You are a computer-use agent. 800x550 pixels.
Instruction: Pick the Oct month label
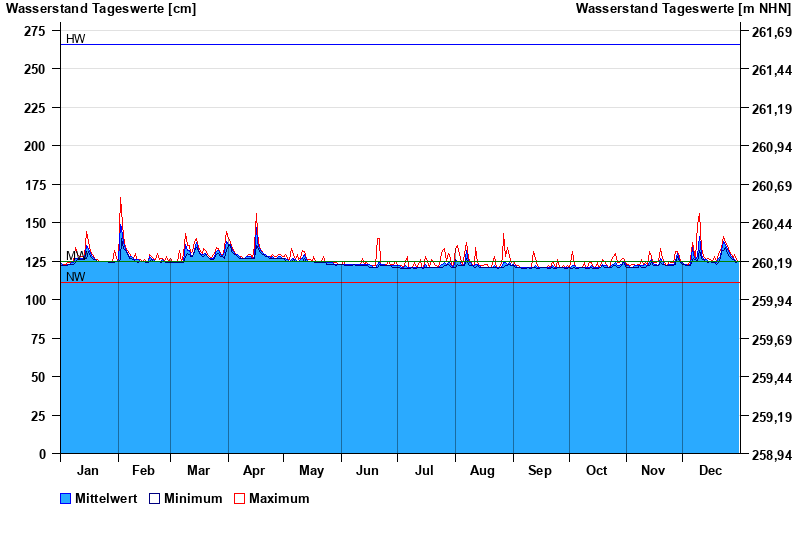coord(596,471)
